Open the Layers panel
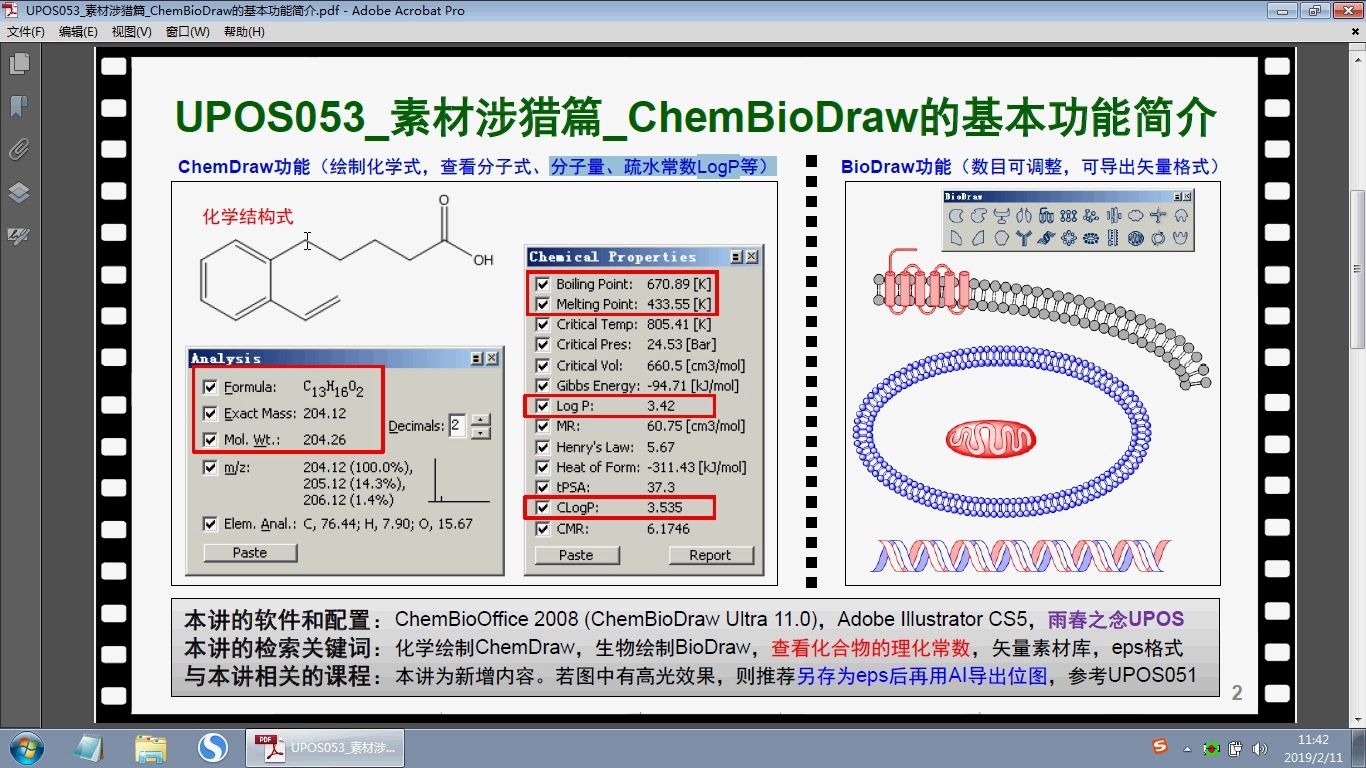 [20, 192]
